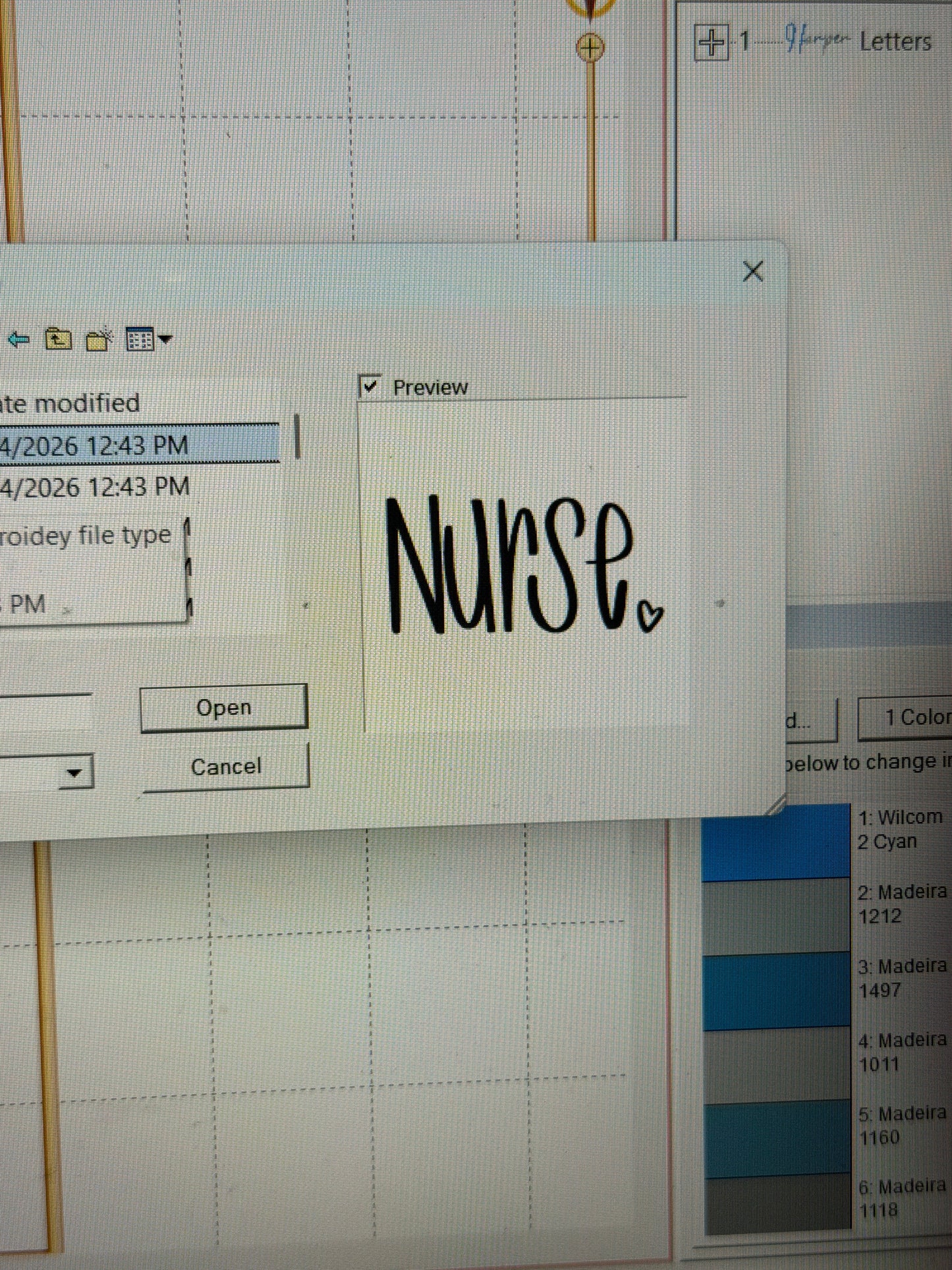Click the dialog corner size grip
The height and width of the screenshot is (1270, 952).
776,805
